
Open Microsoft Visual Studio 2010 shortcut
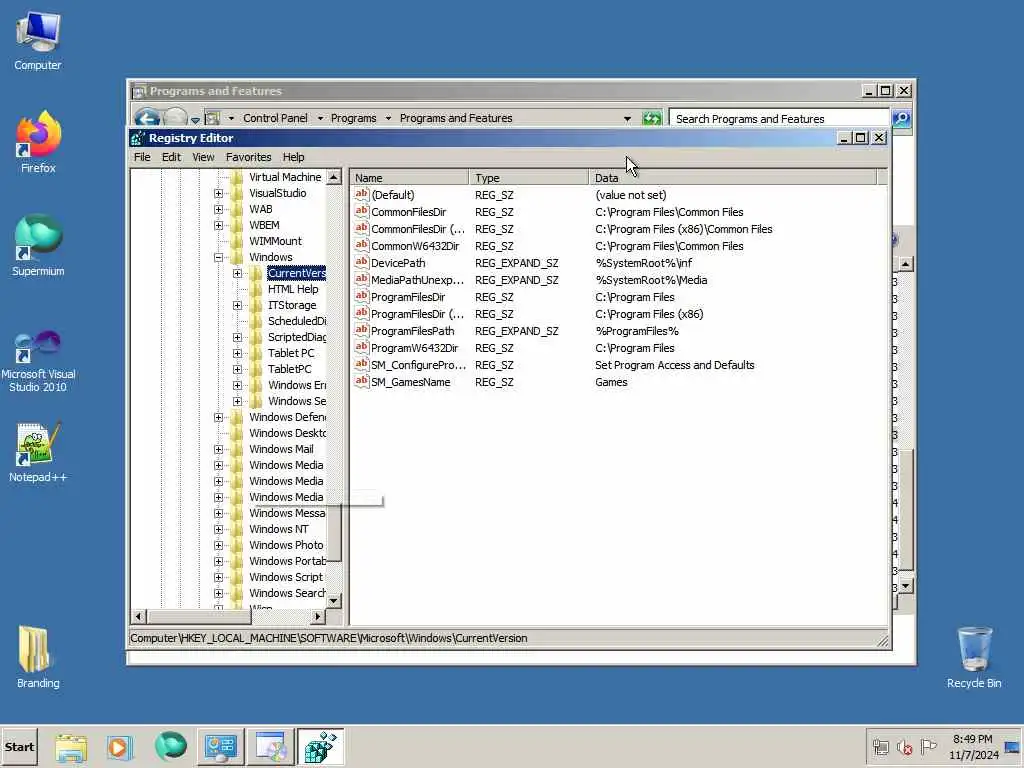(38, 361)
